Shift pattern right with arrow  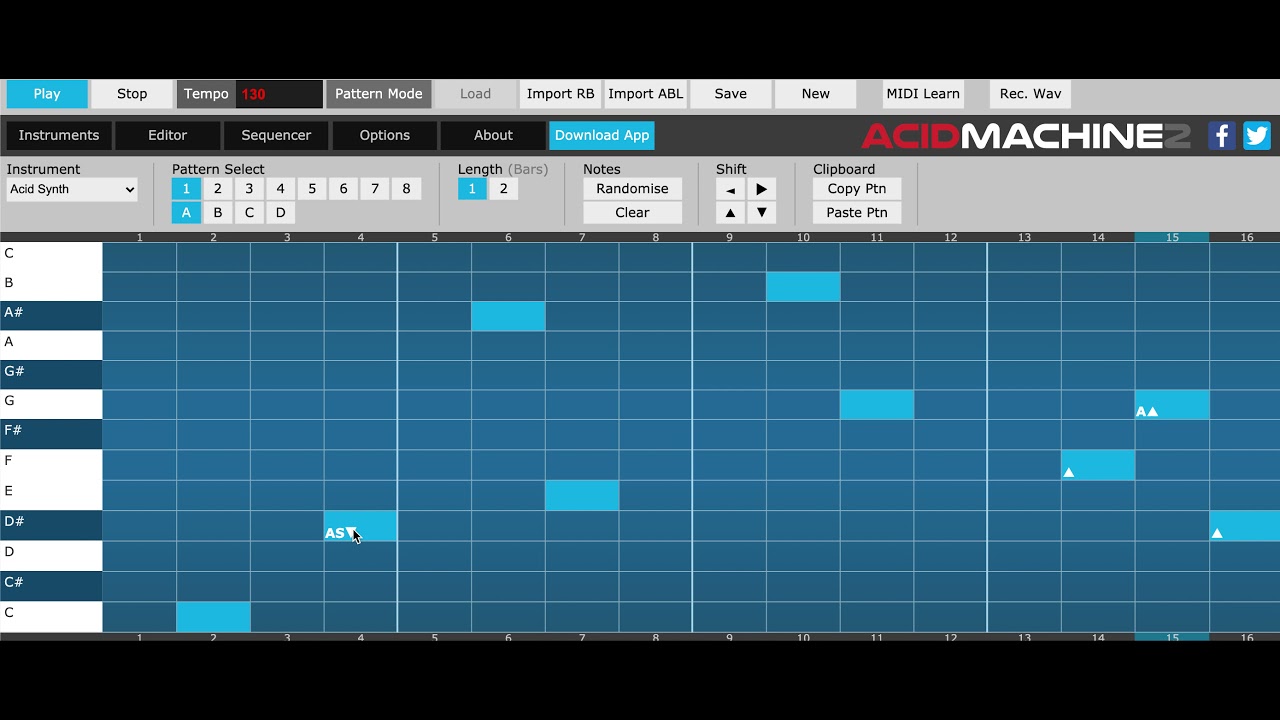tap(761, 189)
